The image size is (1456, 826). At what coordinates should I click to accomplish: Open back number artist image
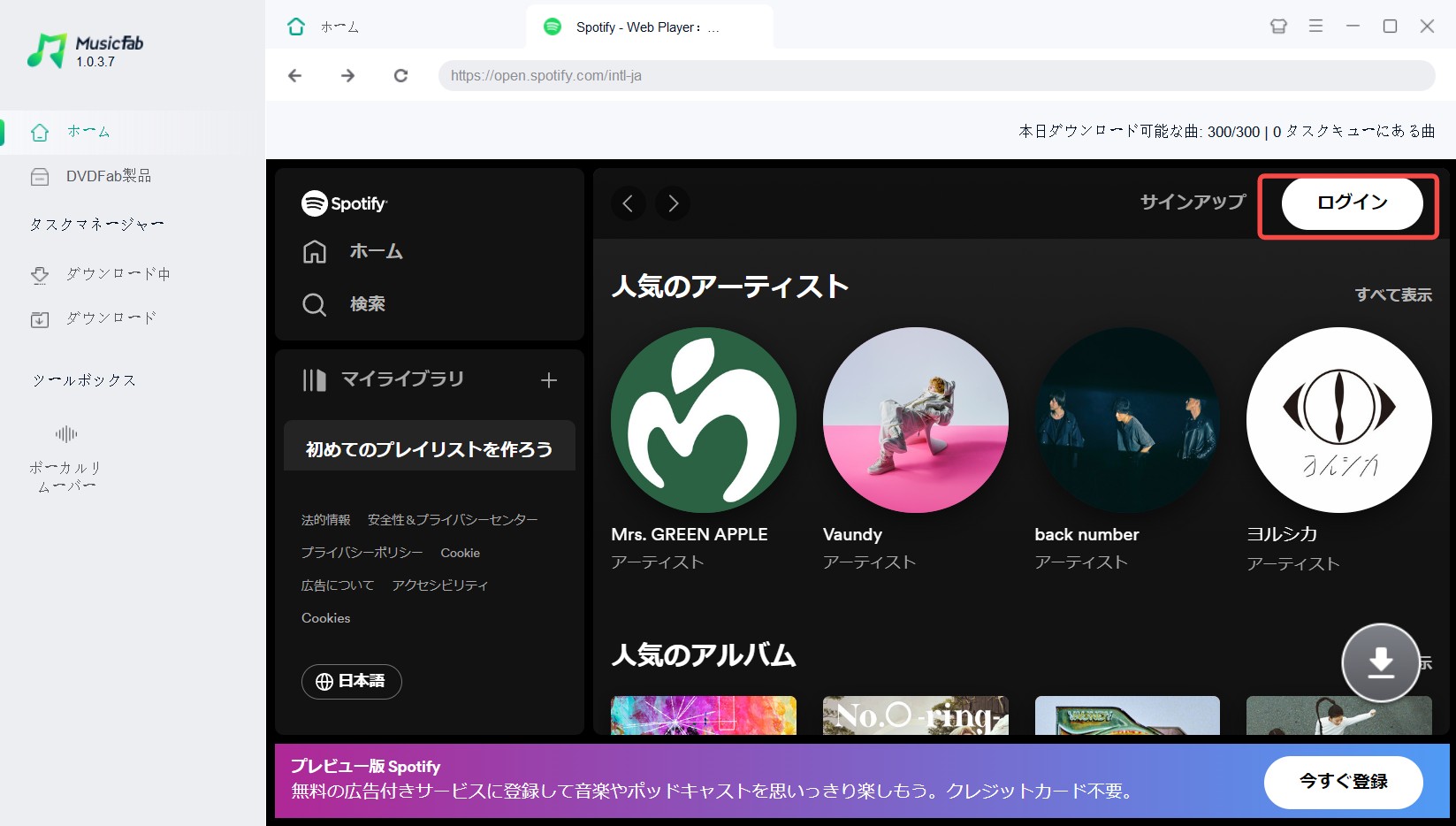coord(1127,420)
